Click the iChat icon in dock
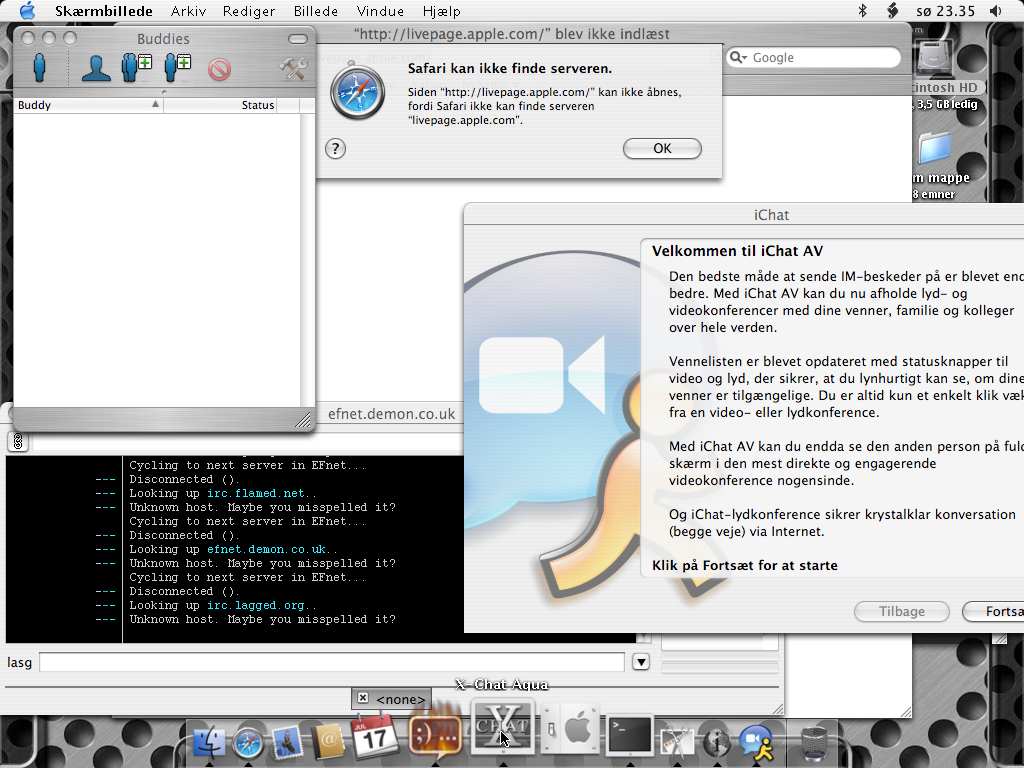The height and width of the screenshot is (768, 1024). tap(757, 741)
